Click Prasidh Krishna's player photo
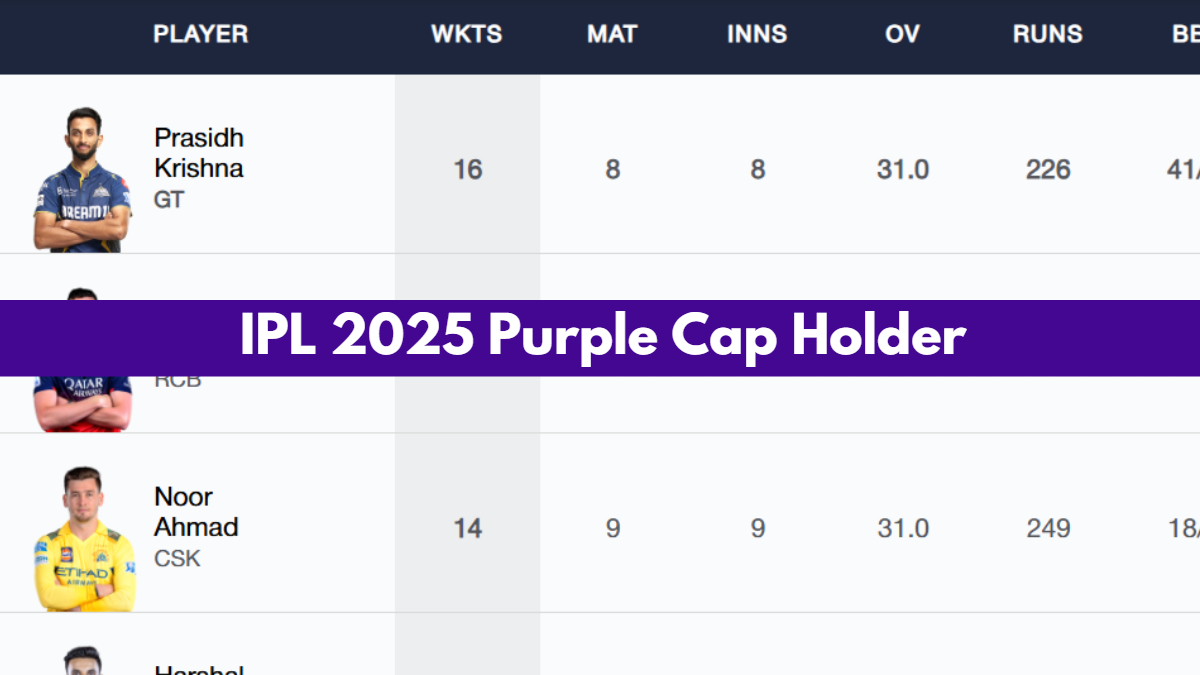Screen dimensions: 1200x675 (x=82, y=180)
